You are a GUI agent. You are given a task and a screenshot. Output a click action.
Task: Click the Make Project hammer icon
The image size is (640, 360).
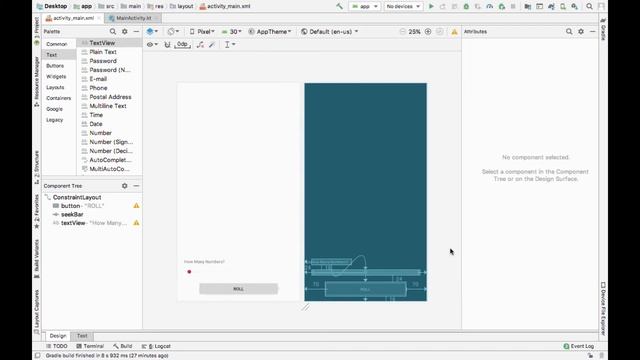pyautogui.click(x=339, y=7)
